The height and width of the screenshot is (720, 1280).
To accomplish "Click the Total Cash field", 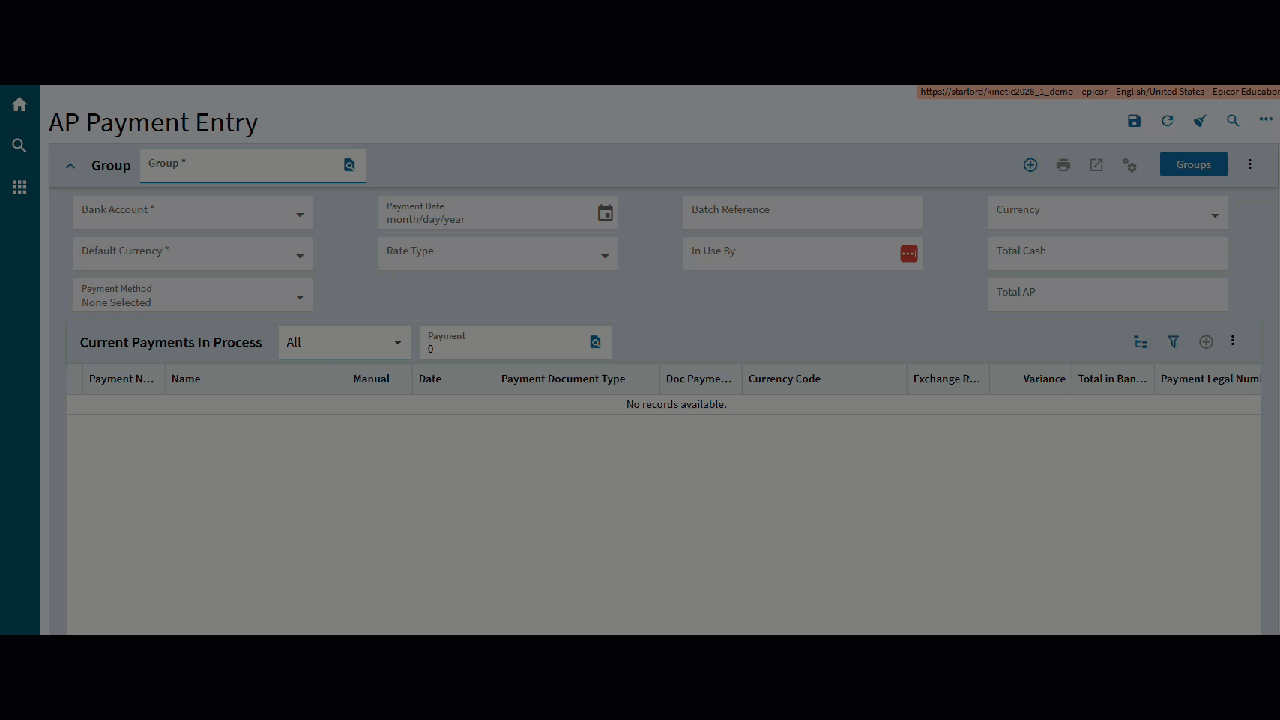I will coord(1107,253).
